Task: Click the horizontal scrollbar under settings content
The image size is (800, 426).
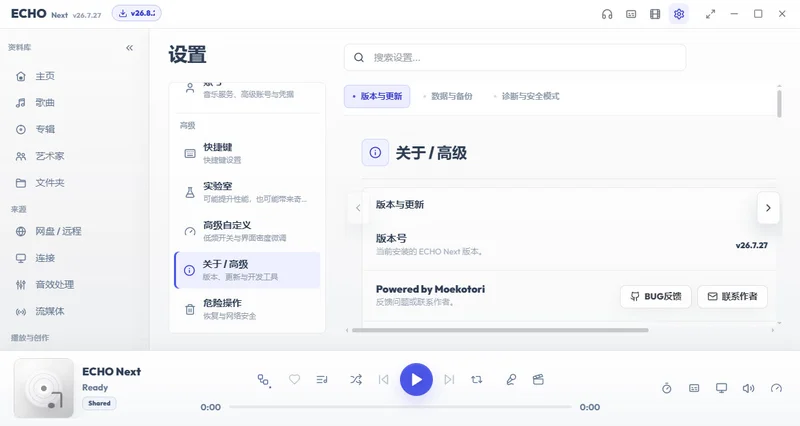Action: point(500,330)
